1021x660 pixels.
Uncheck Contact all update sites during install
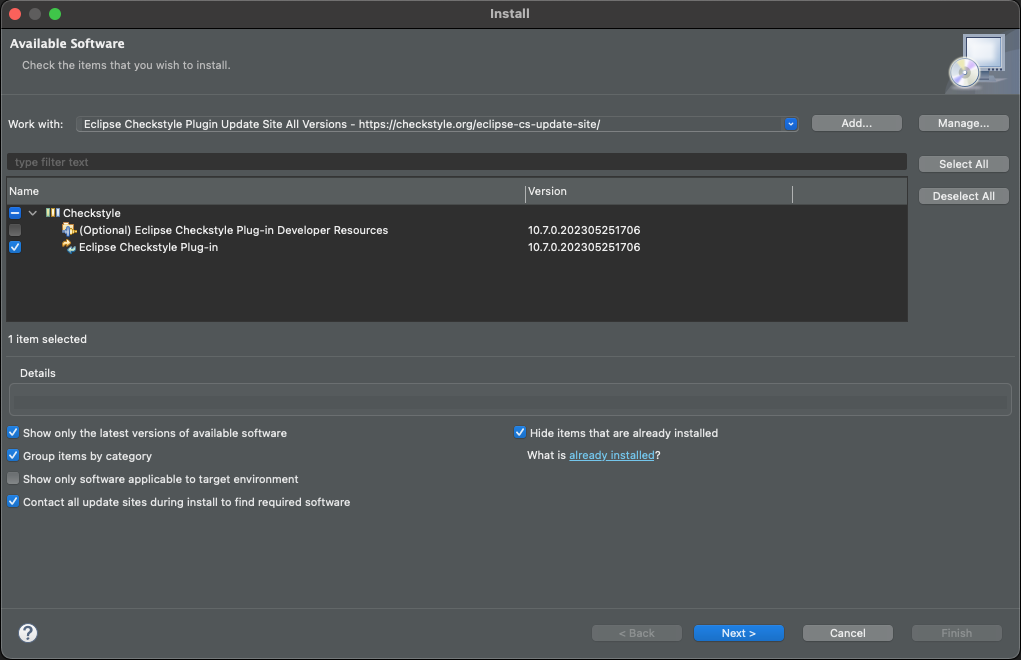click(x=12, y=501)
